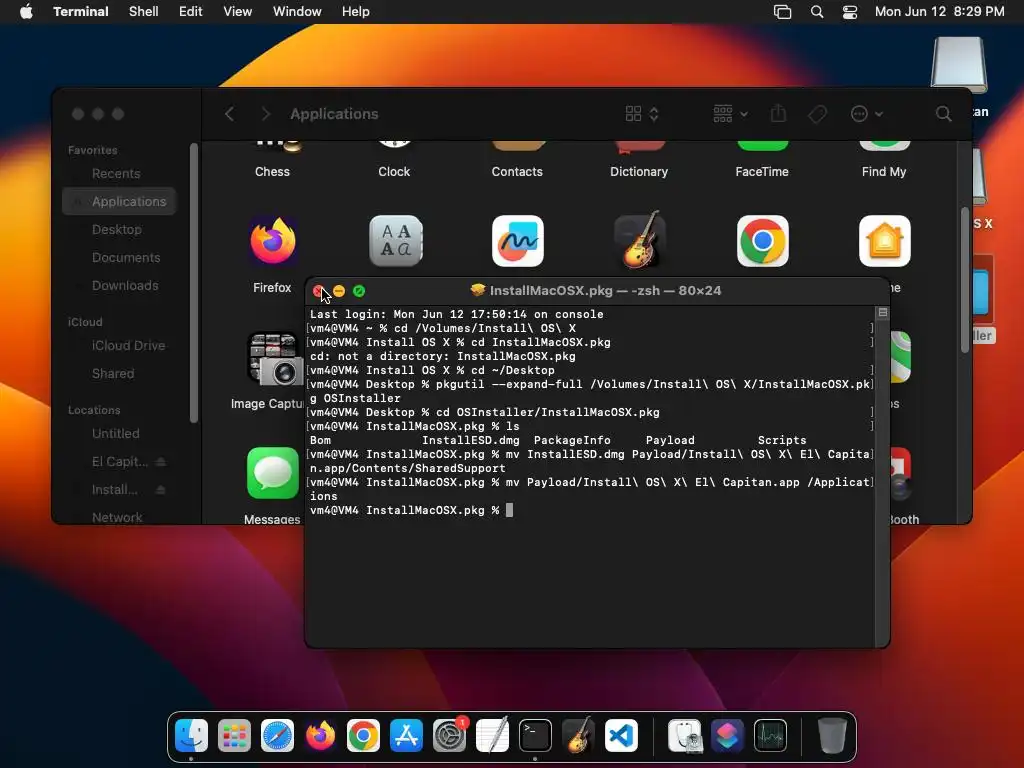Screen dimensions: 1024x768
Task: Click Terminal scrollback marker icon
Action: pos(882,313)
